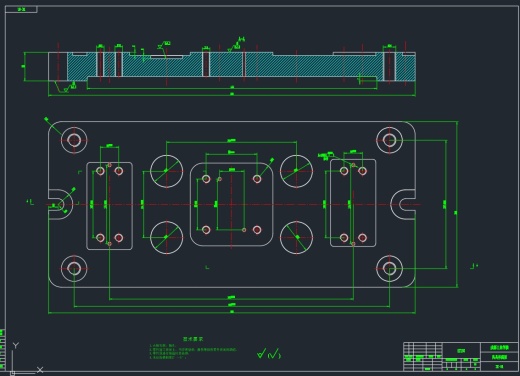Pick the bottom-right corner counterbored hole
Image resolution: width=520 pixels, height=376 pixels.
pyautogui.click(x=389, y=268)
